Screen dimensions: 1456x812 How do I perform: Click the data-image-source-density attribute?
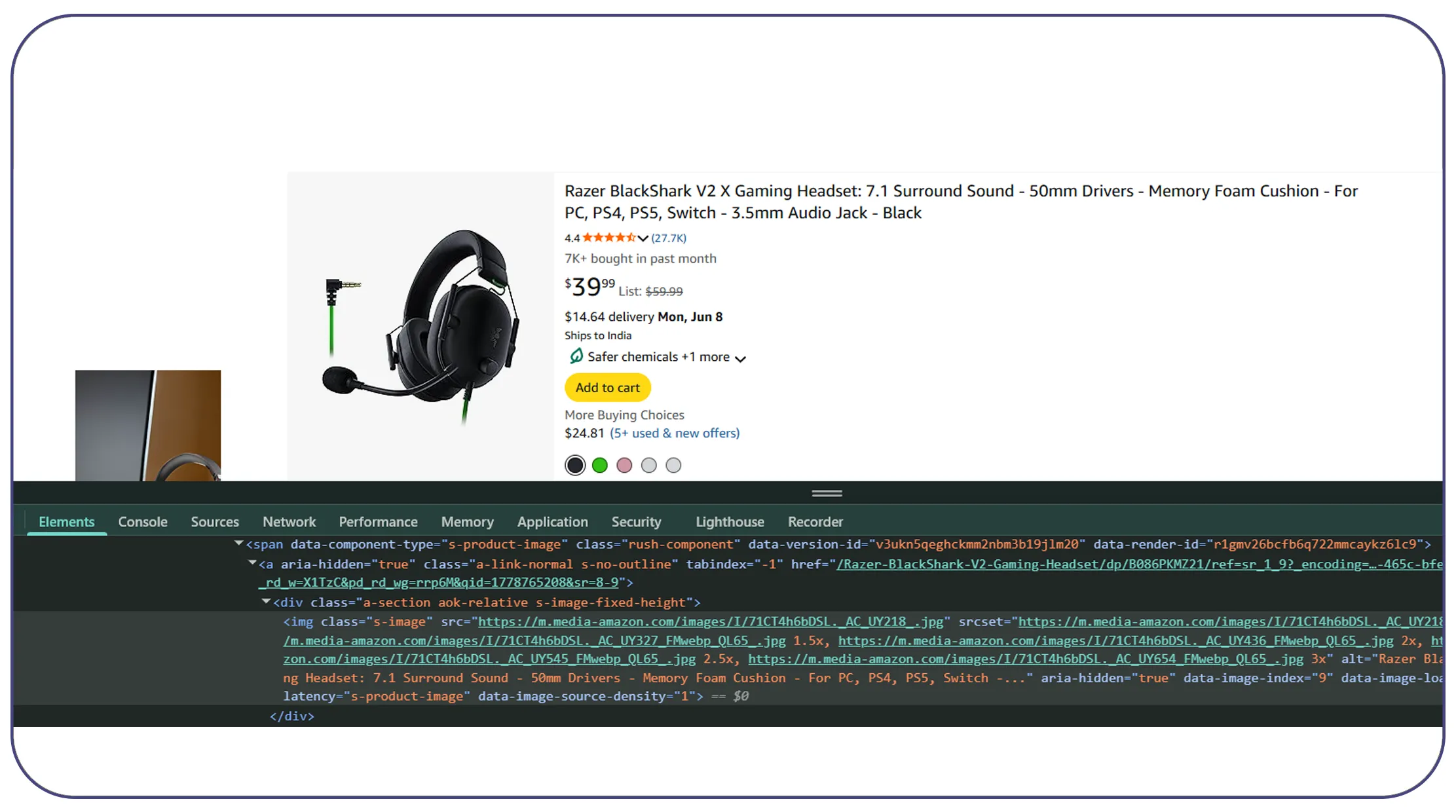point(586,696)
